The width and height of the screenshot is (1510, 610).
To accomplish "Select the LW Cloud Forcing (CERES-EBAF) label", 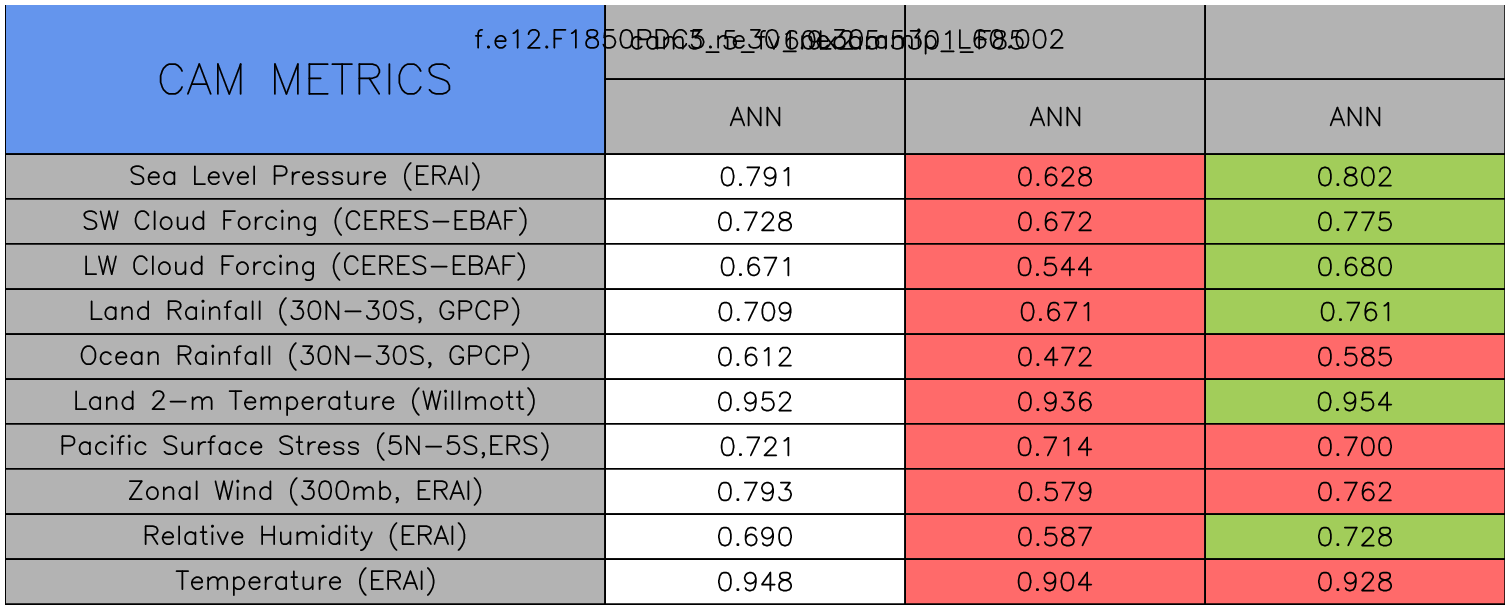I will 305,267.
